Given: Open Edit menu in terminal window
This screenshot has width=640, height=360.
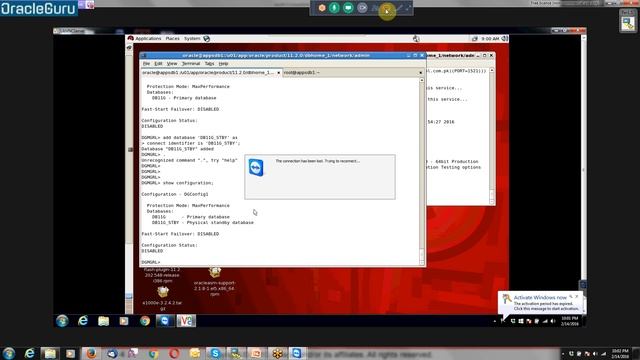Looking at the screenshot, I should tap(158, 64).
